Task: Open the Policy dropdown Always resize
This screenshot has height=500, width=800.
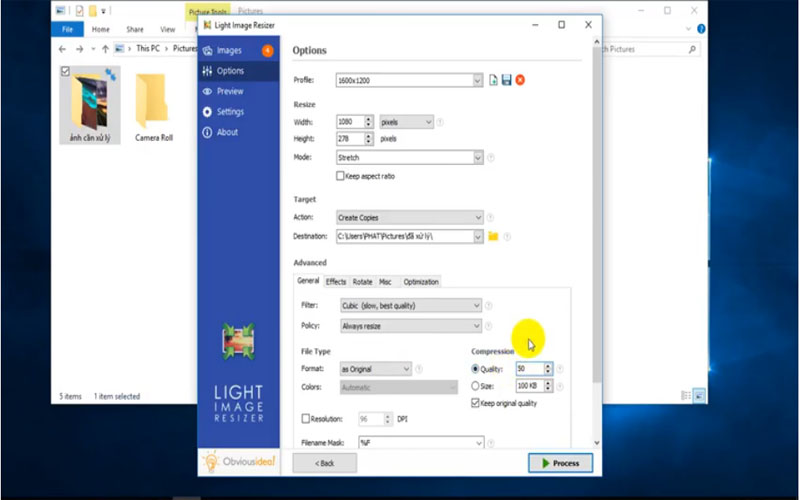Action: tap(411, 326)
